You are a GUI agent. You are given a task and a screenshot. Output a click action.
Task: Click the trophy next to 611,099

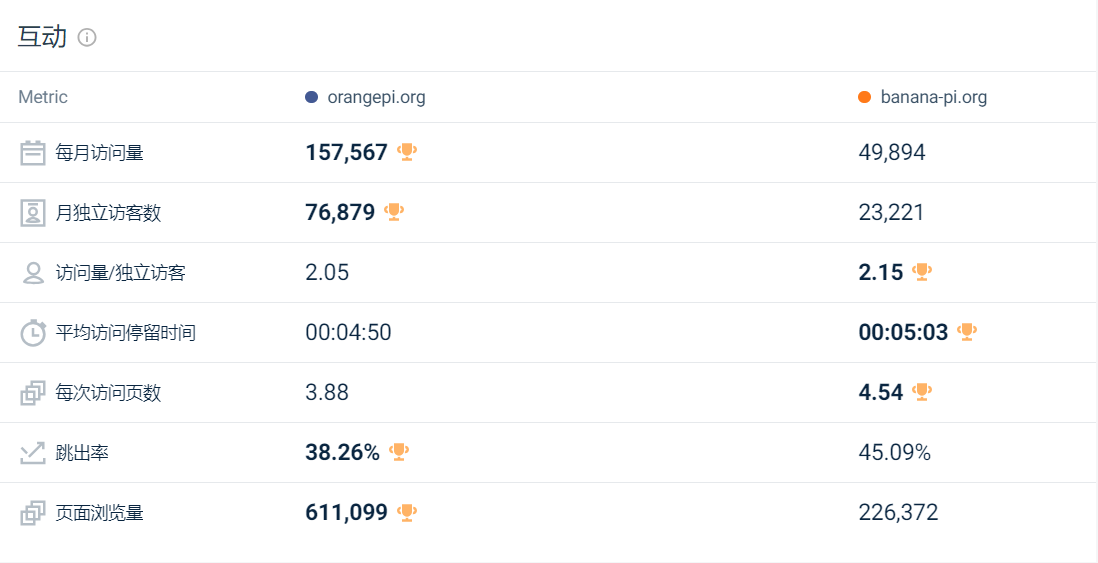406,512
